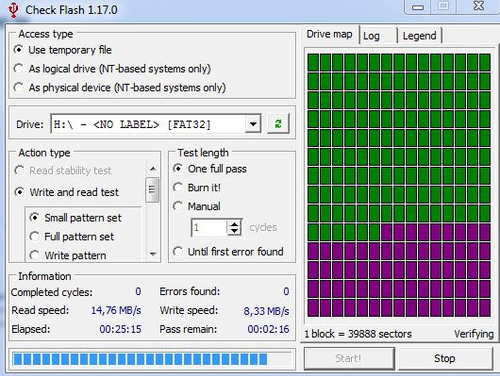Switch to the Legend tab
Image resolution: width=500 pixels, height=376 pixels.
tap(419, 36)
